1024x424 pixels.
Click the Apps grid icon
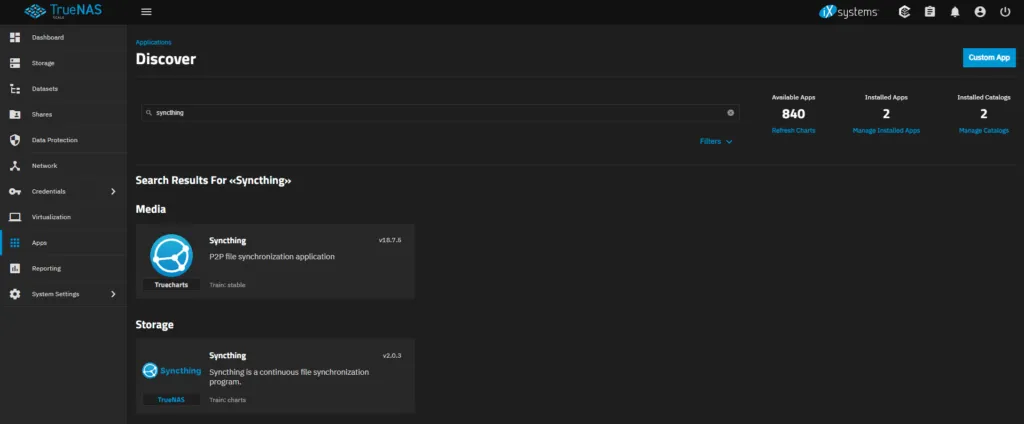coord(15,242)
